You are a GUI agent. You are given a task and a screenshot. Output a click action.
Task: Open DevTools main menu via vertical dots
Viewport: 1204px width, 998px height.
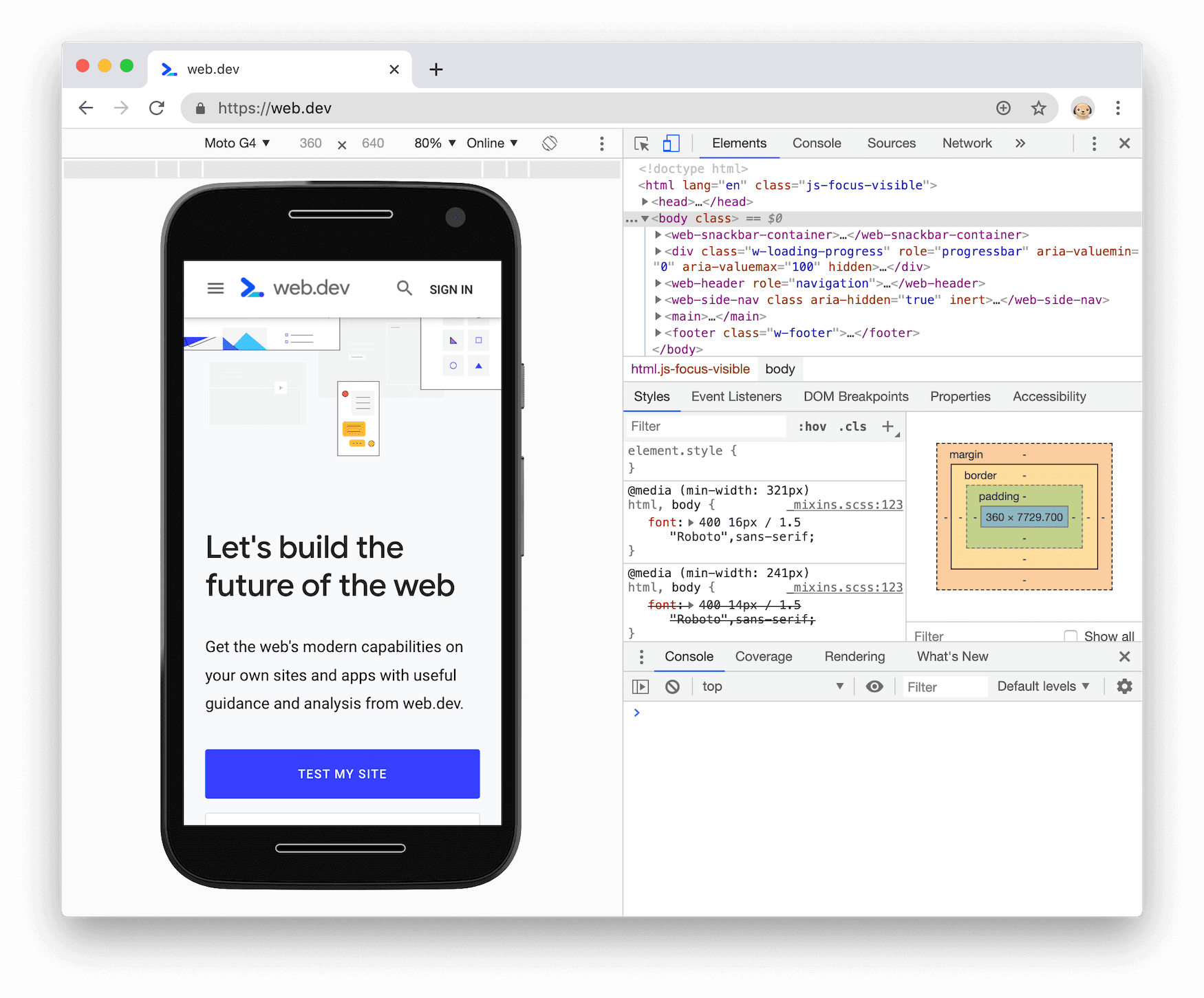pos(1094,143)
